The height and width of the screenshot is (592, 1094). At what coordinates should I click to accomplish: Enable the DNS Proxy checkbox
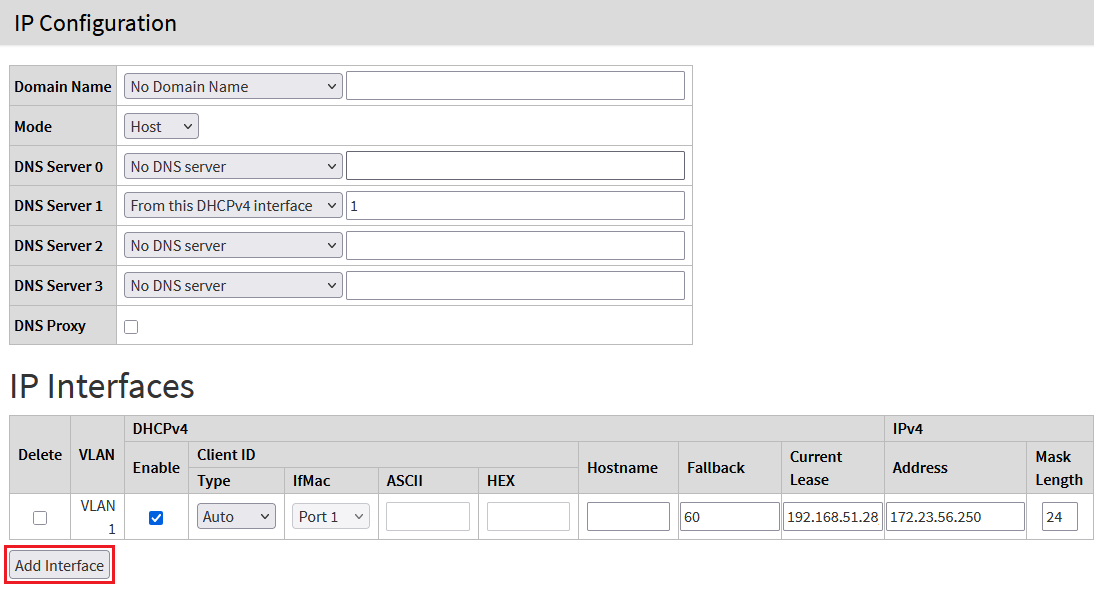click(130, 325)
